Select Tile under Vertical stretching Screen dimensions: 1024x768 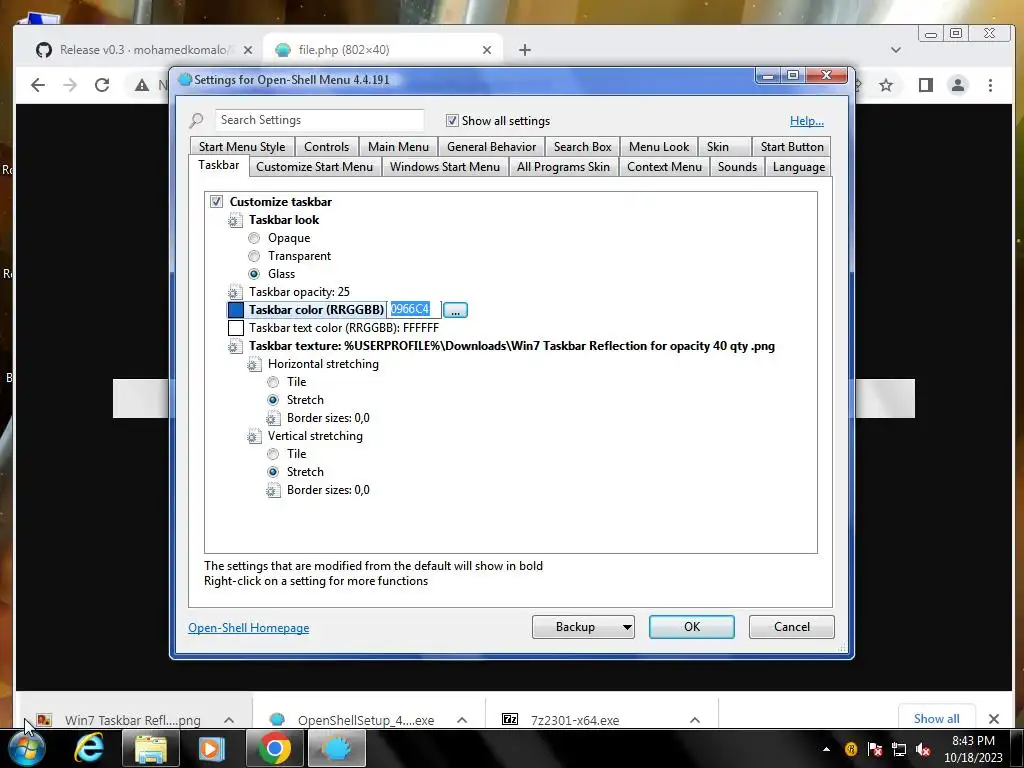(273, 454)
